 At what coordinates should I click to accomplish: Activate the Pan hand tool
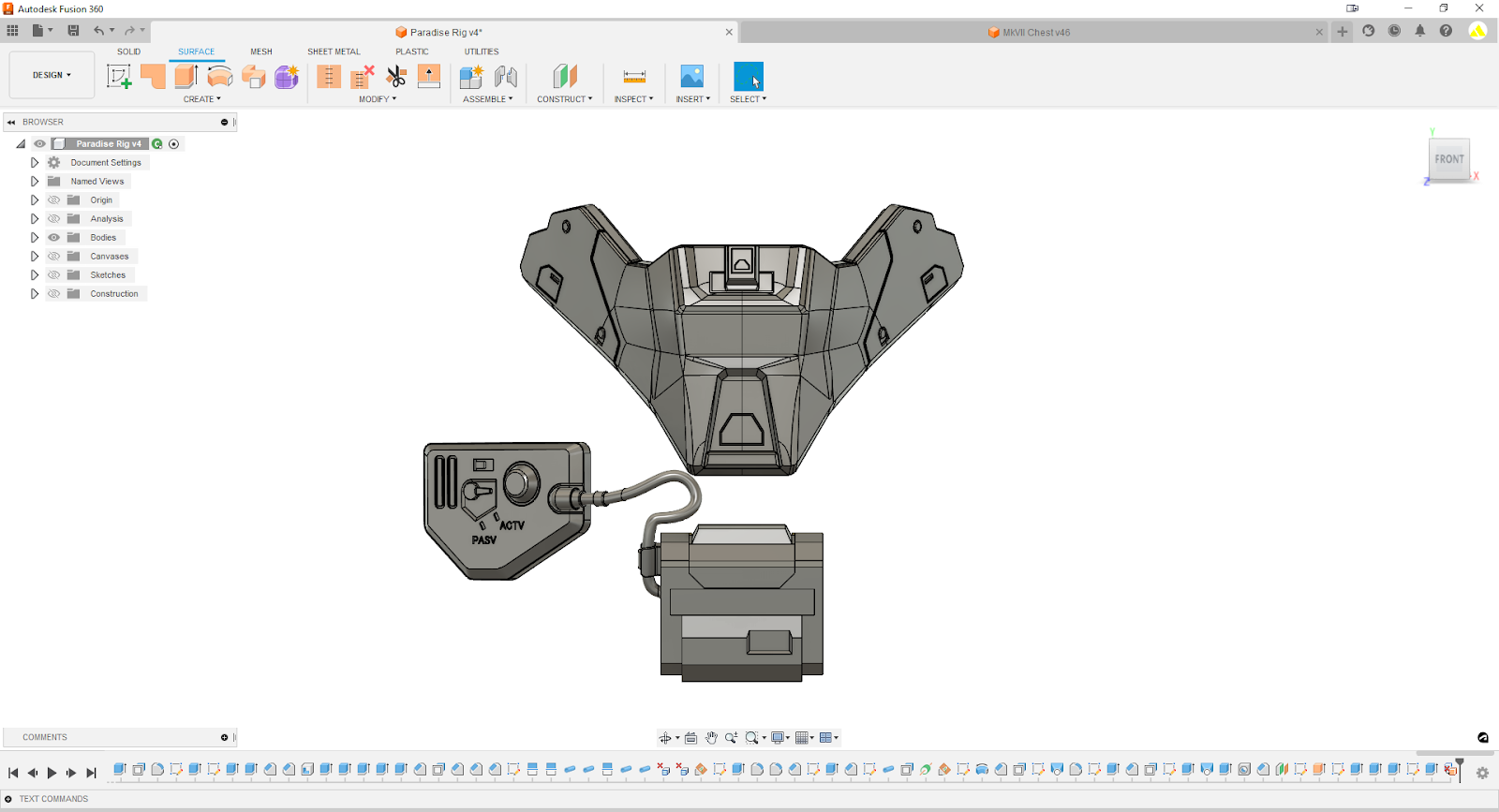click(711, 738)
